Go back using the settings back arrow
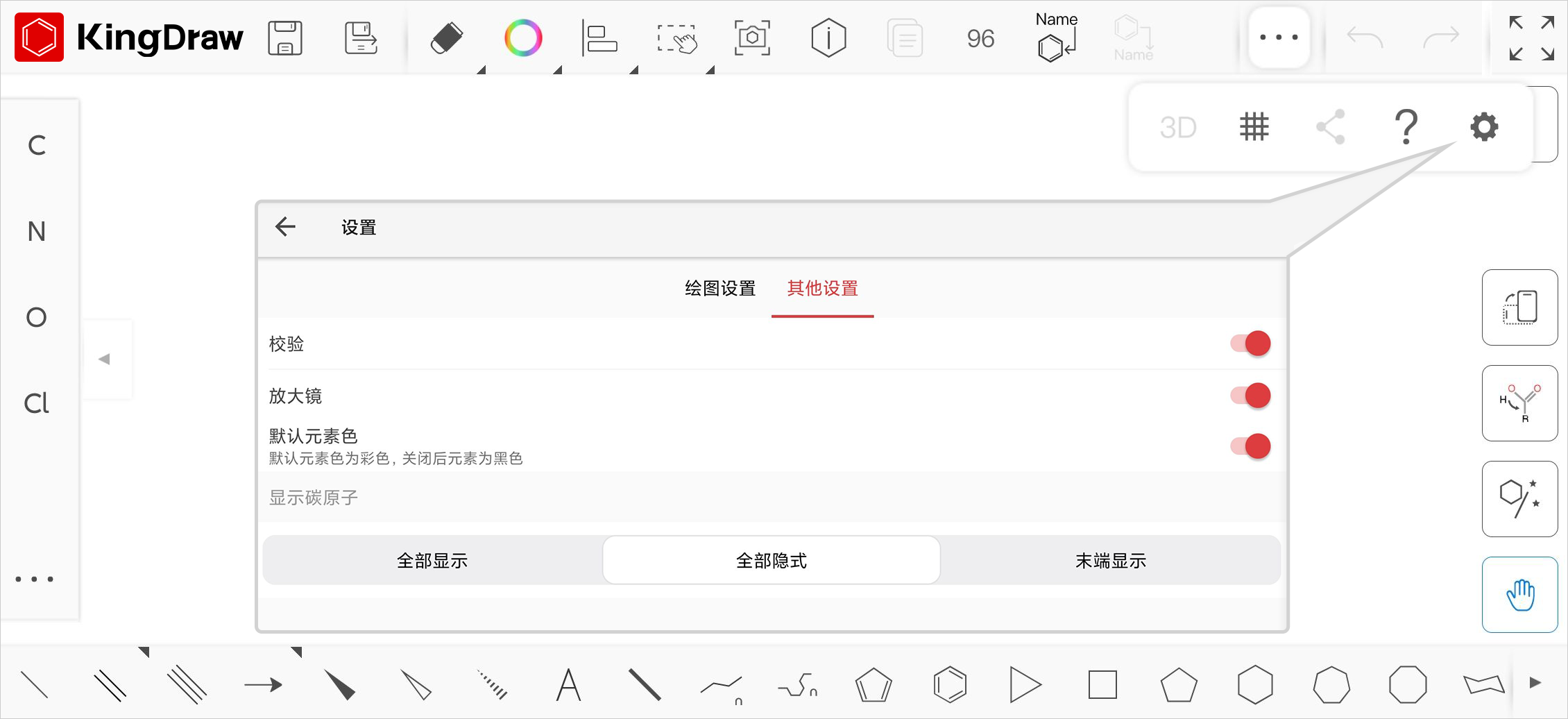1568x719 pixels. click(x=285, y=227)
